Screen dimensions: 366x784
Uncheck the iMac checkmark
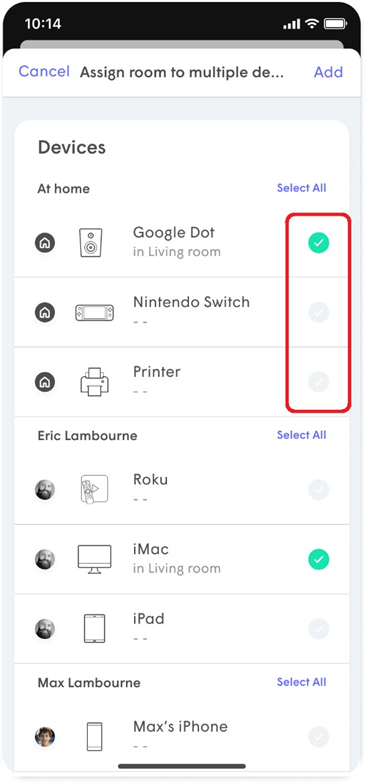point(318,559)
